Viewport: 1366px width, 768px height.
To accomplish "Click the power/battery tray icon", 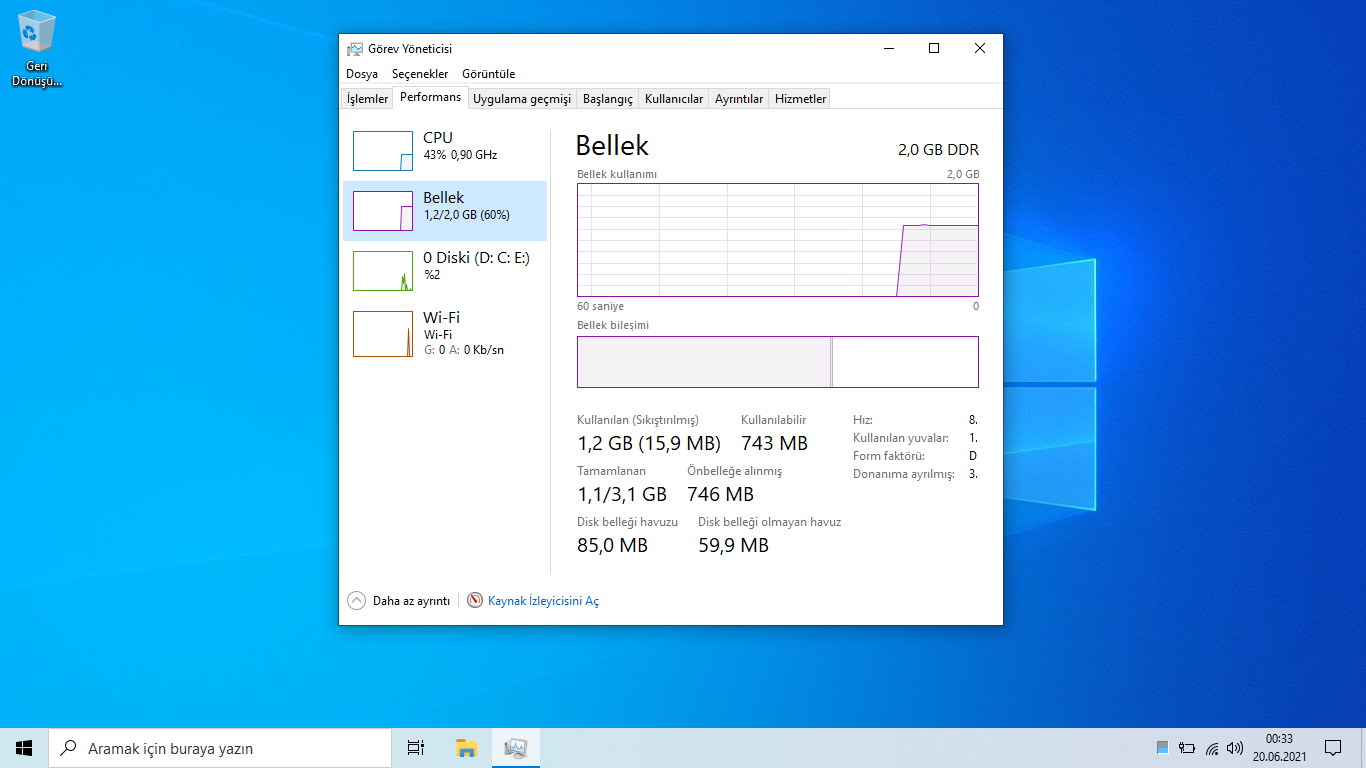I will click(1187, 747).
